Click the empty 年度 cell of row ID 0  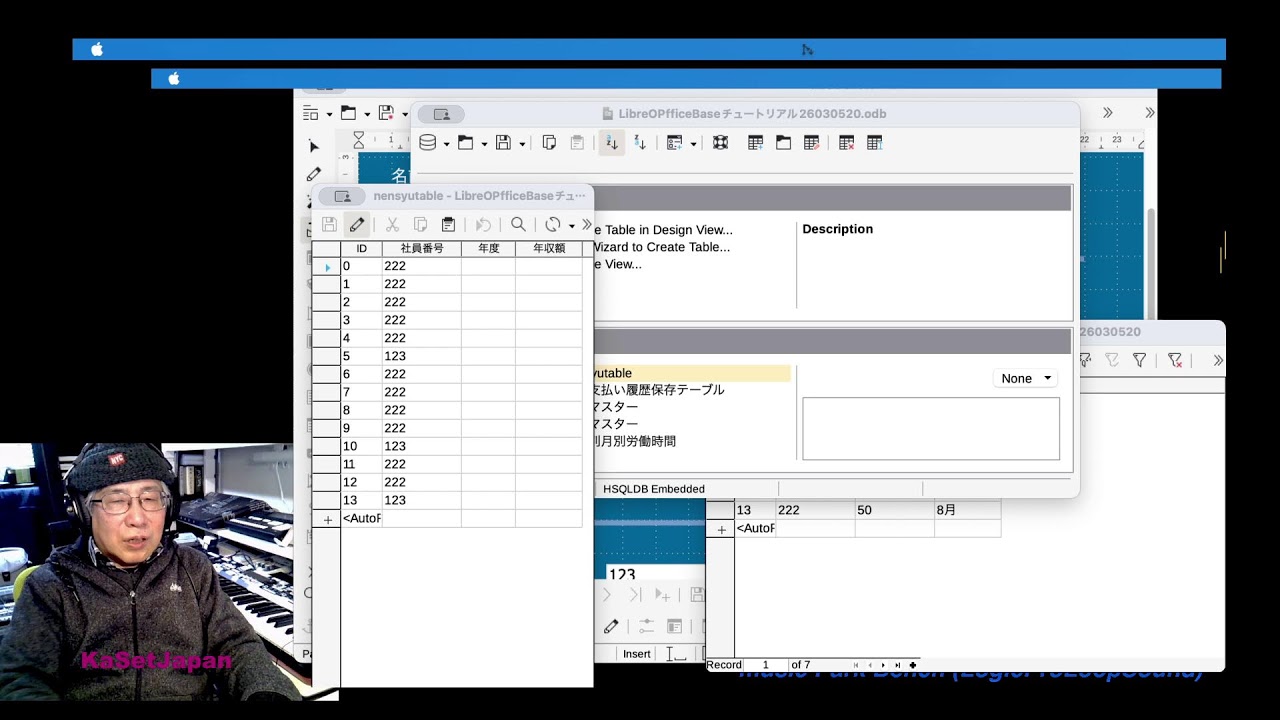point(488,266)
